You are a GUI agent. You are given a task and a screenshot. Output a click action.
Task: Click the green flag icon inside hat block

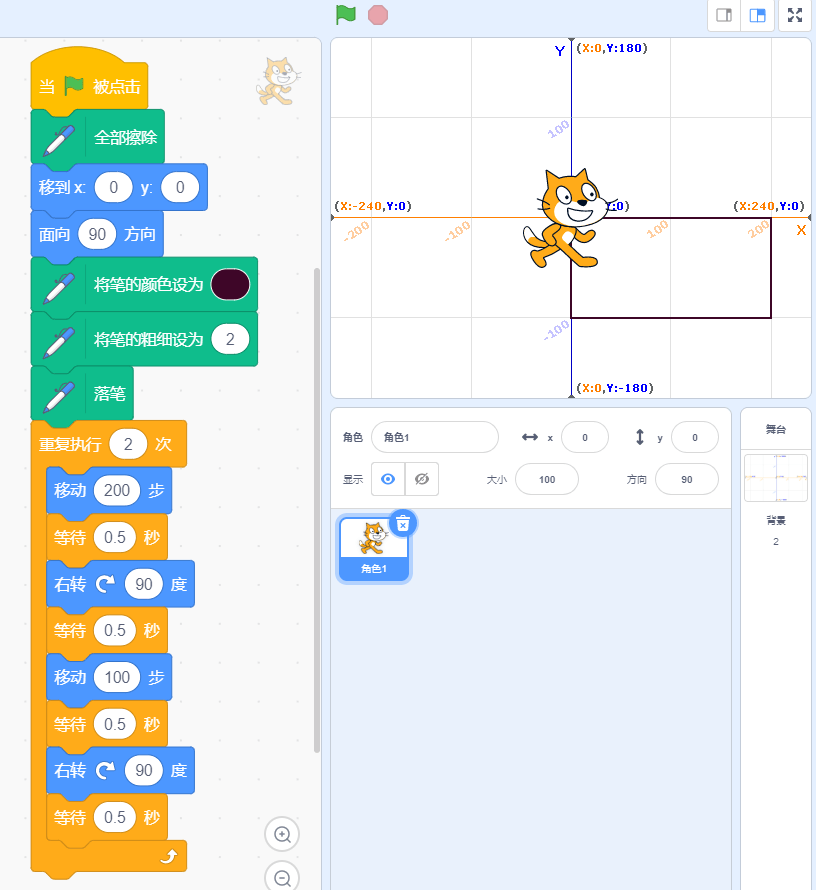click(x=74, y=86)
